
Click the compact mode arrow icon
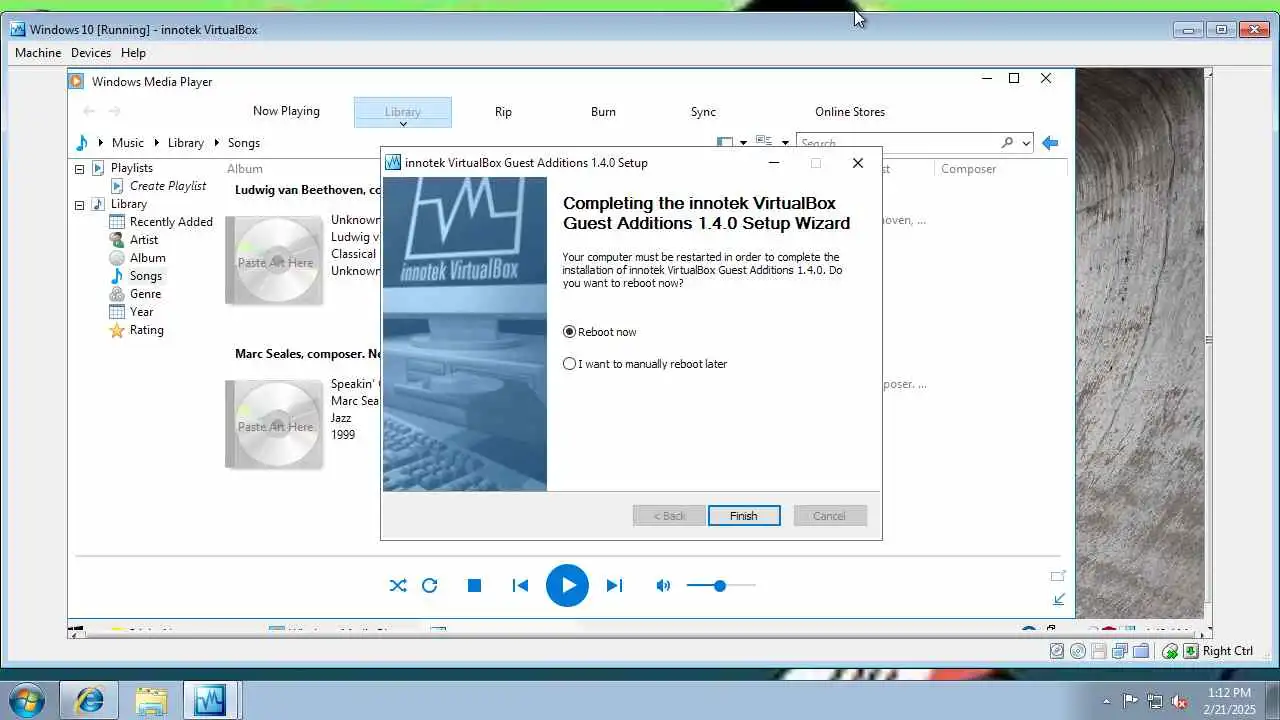(1059, 600)
